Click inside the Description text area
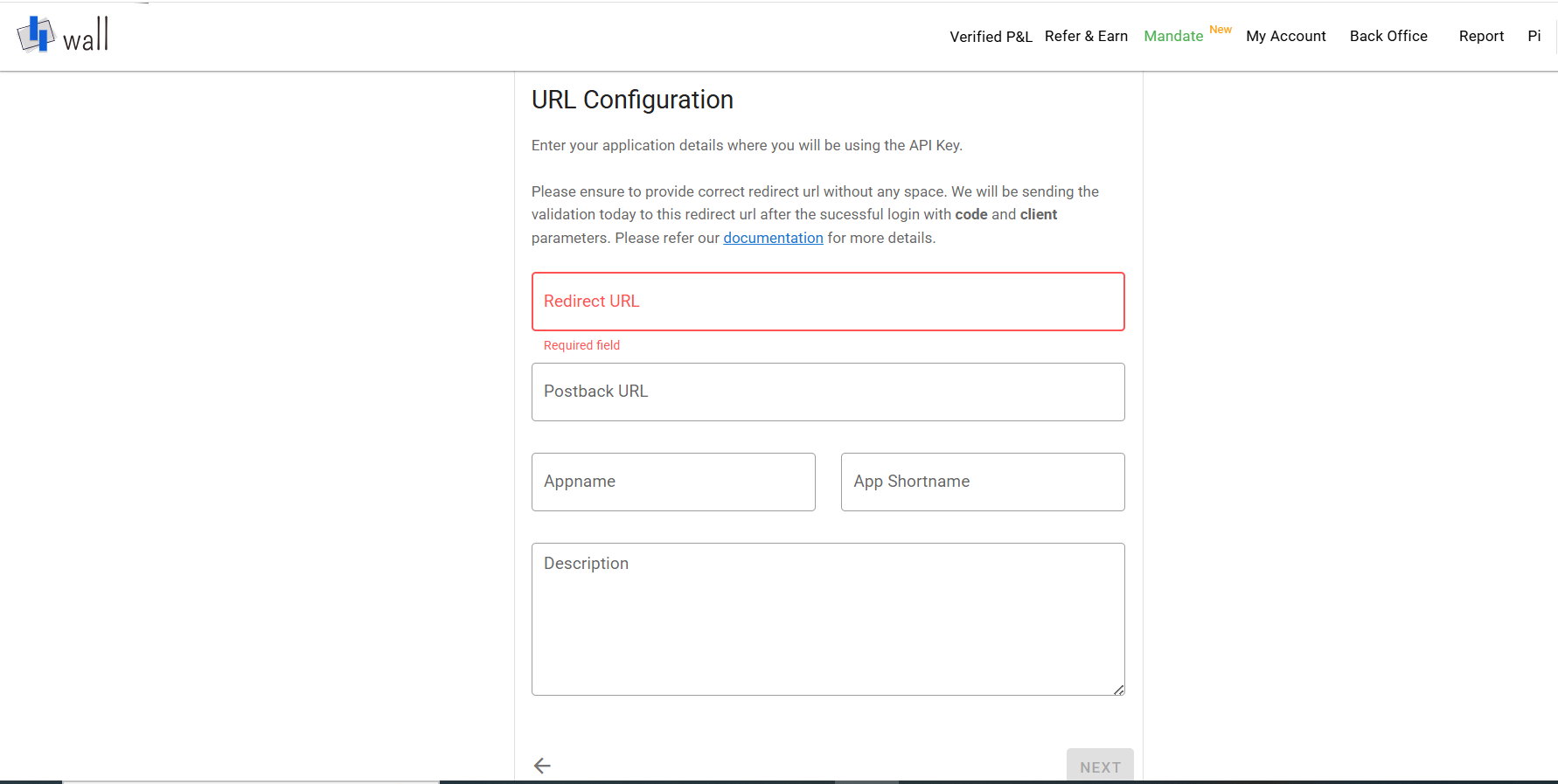Screen dimensions: 1558x784 click(x=828, y=619)
